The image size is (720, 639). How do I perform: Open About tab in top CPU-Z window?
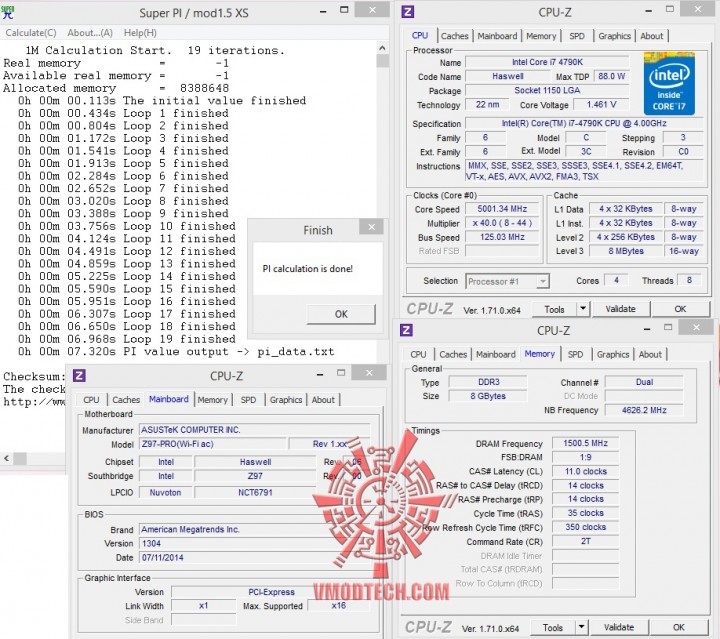coord(652,36)
